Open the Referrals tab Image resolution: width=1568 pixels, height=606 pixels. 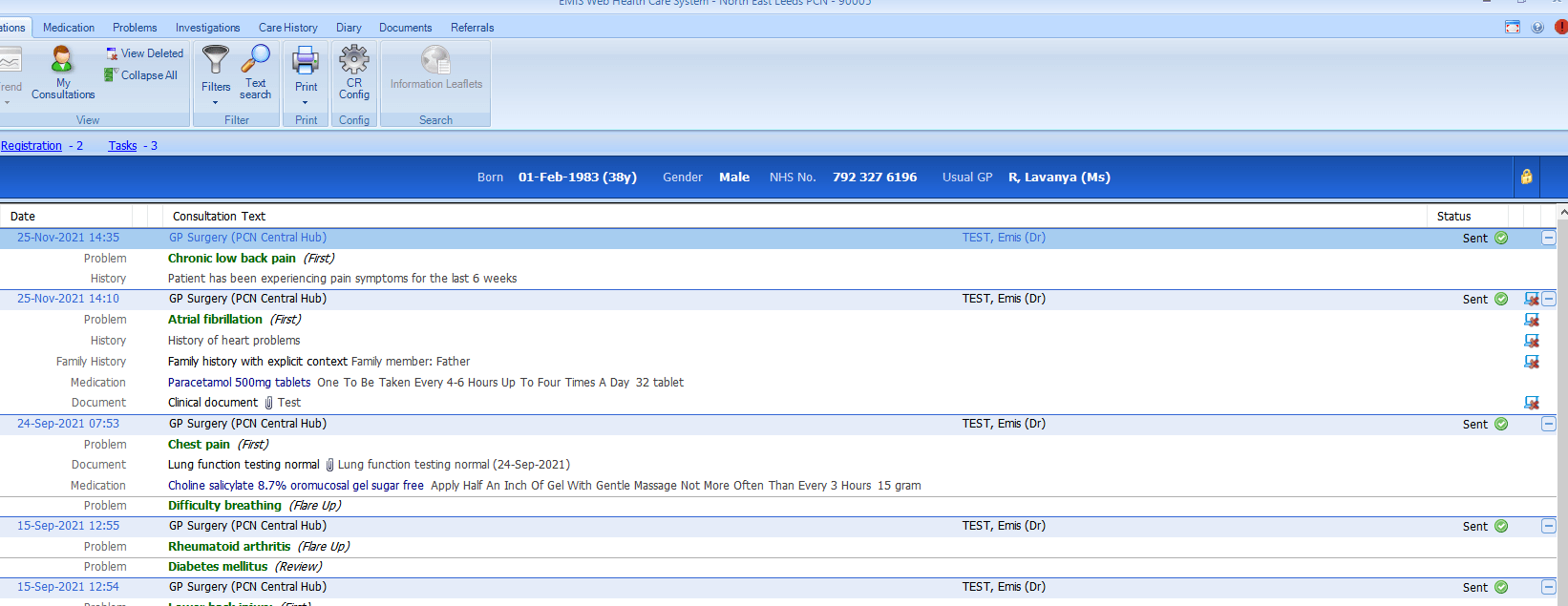click(x=473, y=28)
